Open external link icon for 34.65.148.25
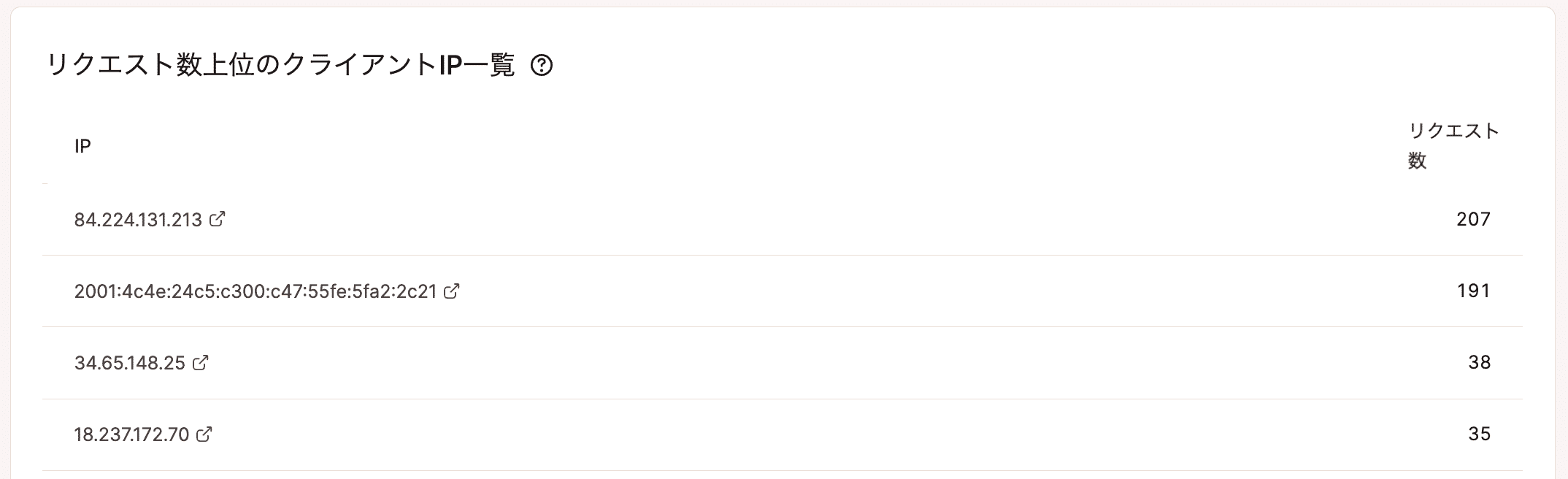Viewport: 1568px width, 479px height. [x=201, y=362]
